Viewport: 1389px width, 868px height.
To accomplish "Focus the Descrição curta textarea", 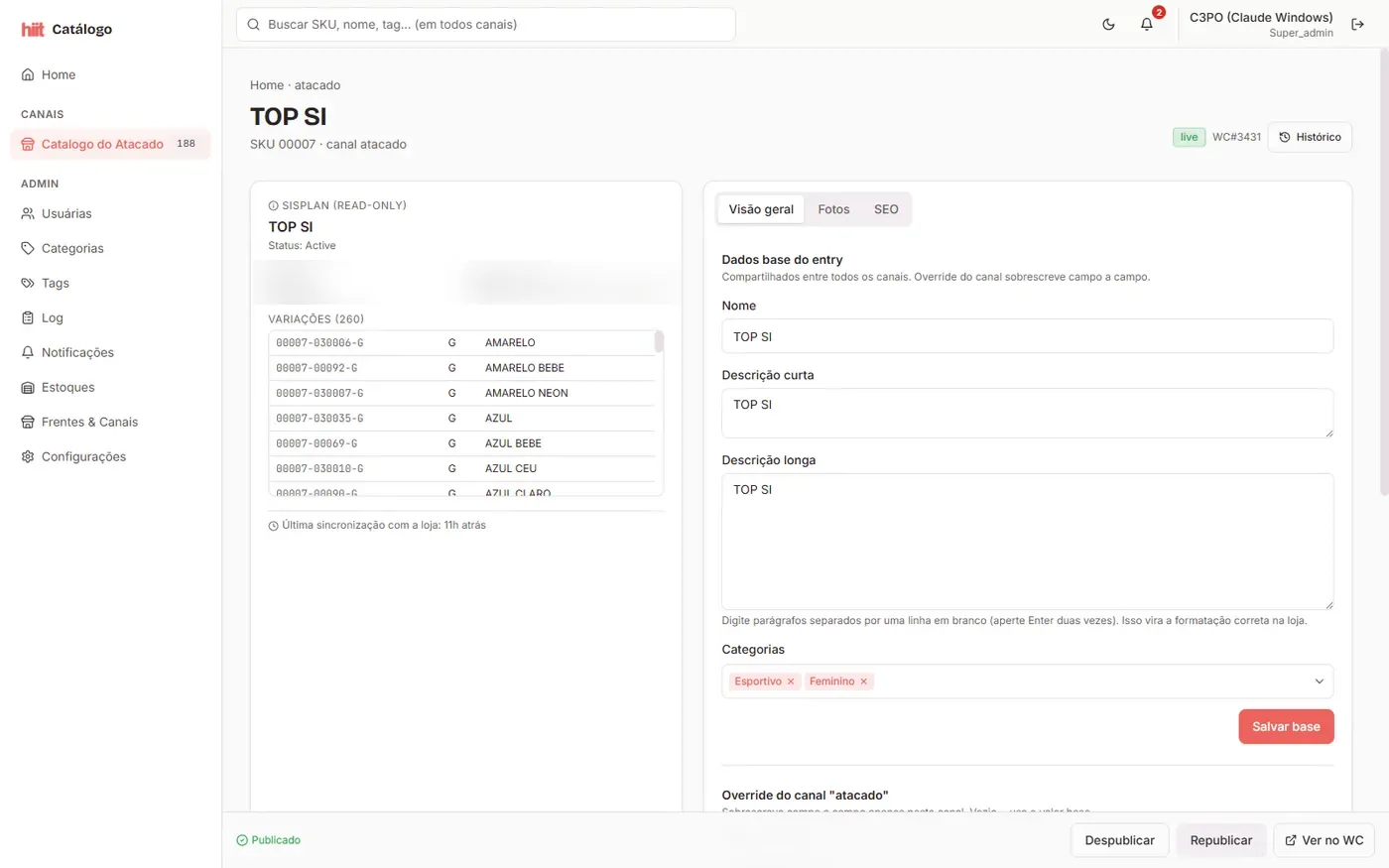I will (x=1028, y=413).
